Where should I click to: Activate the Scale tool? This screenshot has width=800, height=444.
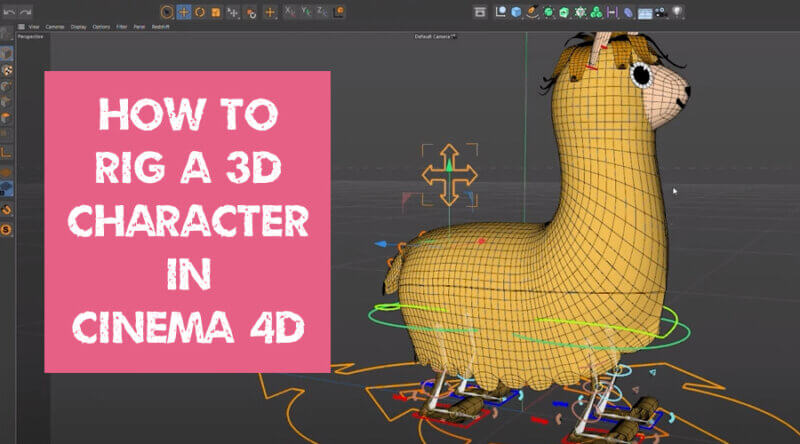(216, 12)
